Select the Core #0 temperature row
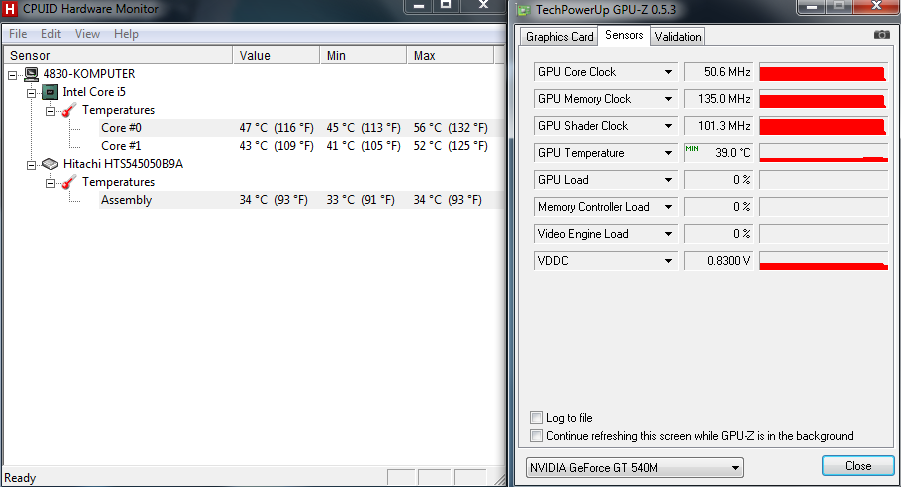 [121, 128]
